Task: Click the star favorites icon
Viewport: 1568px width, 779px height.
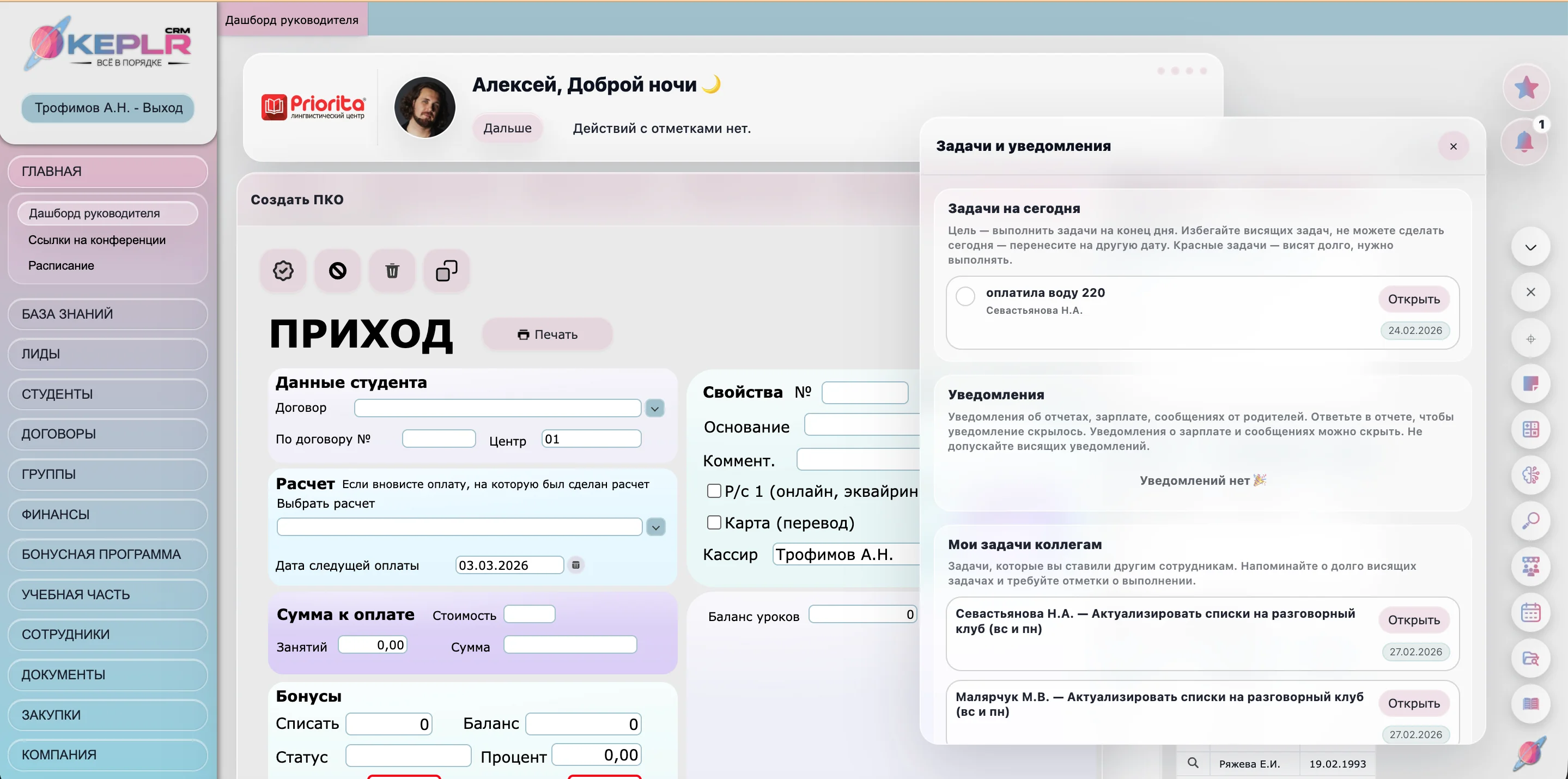Action: click(x=1526, y=88)
